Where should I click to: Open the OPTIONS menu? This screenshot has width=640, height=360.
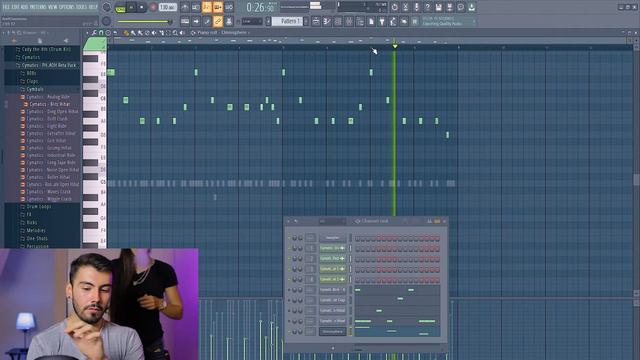pyautogui.click(x=67, y=7)
